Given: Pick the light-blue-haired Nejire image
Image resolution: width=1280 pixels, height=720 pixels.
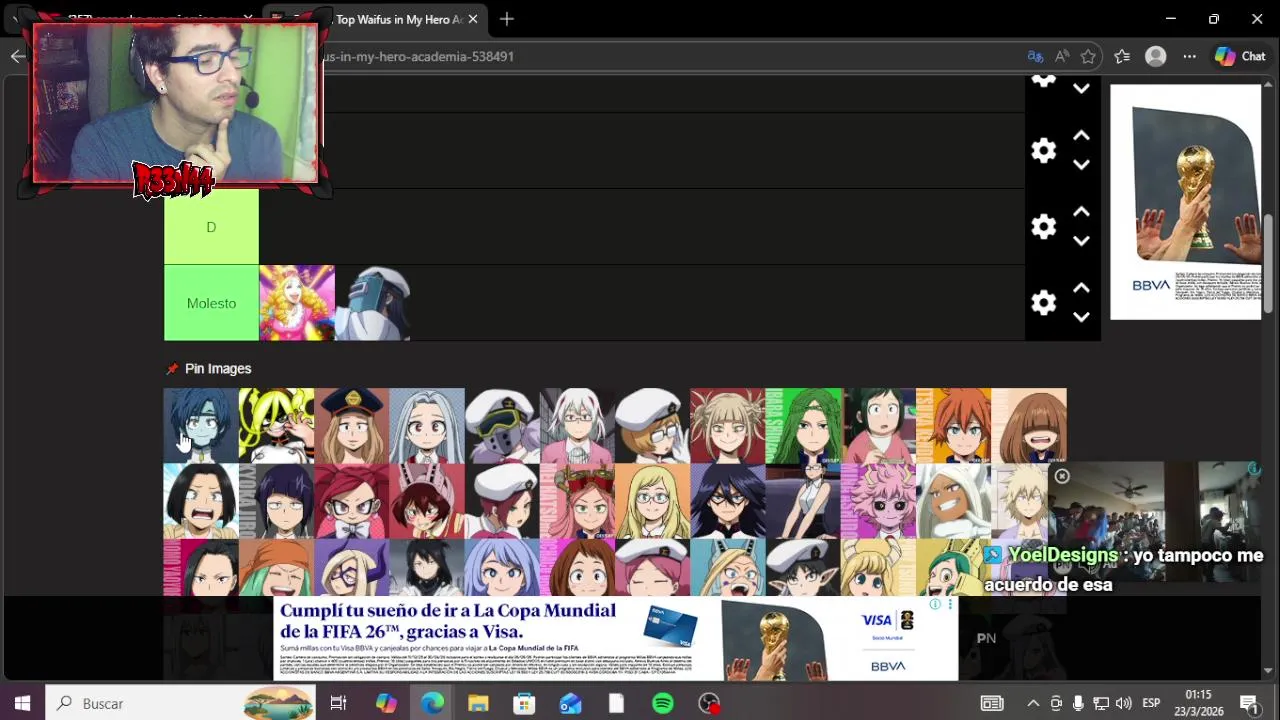Looking at the screenshot, I should (502, 568).
